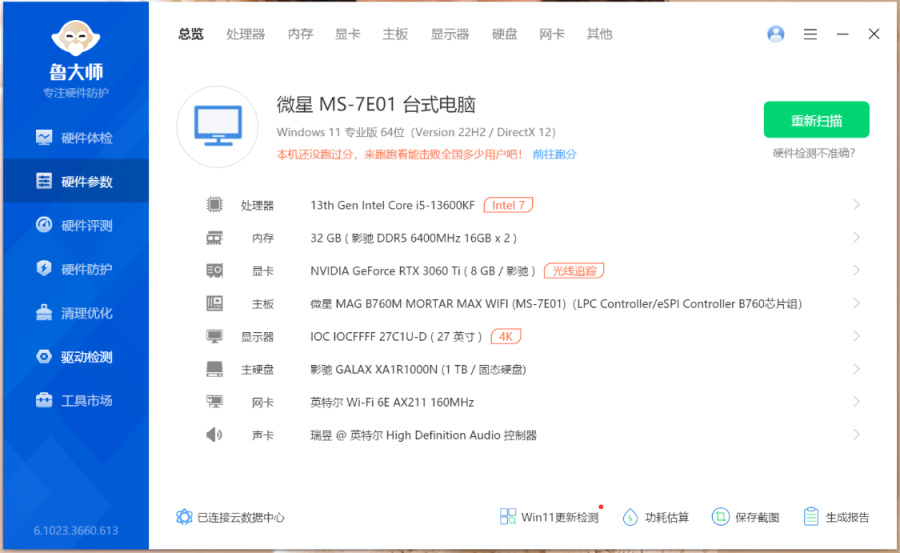900x553 pixels.
Task: Click the Intel 7 badge
Action: [508, 205]
